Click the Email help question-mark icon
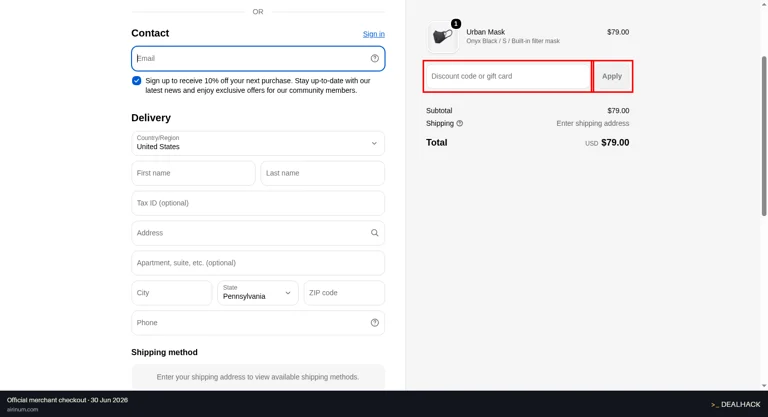 (375, 58)
